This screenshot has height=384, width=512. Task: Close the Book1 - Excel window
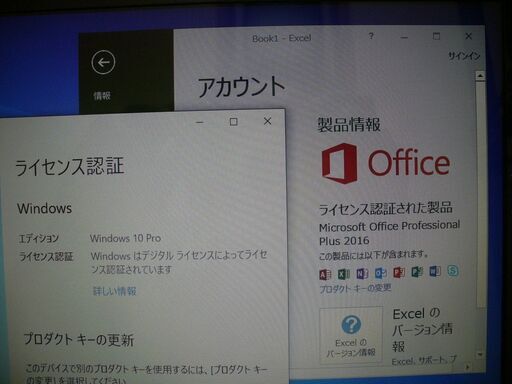468,36
